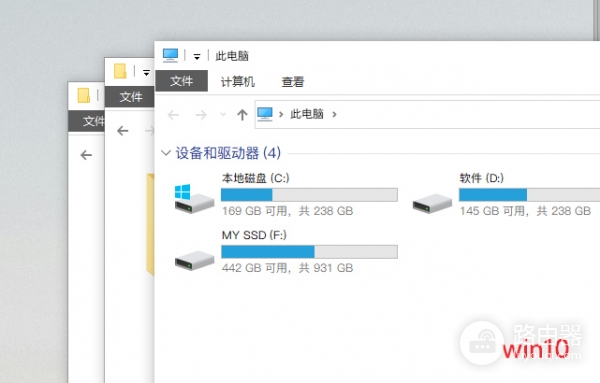
Task: Click the forward arrow in 此电脑 window
Action: [x=201, y=114]
